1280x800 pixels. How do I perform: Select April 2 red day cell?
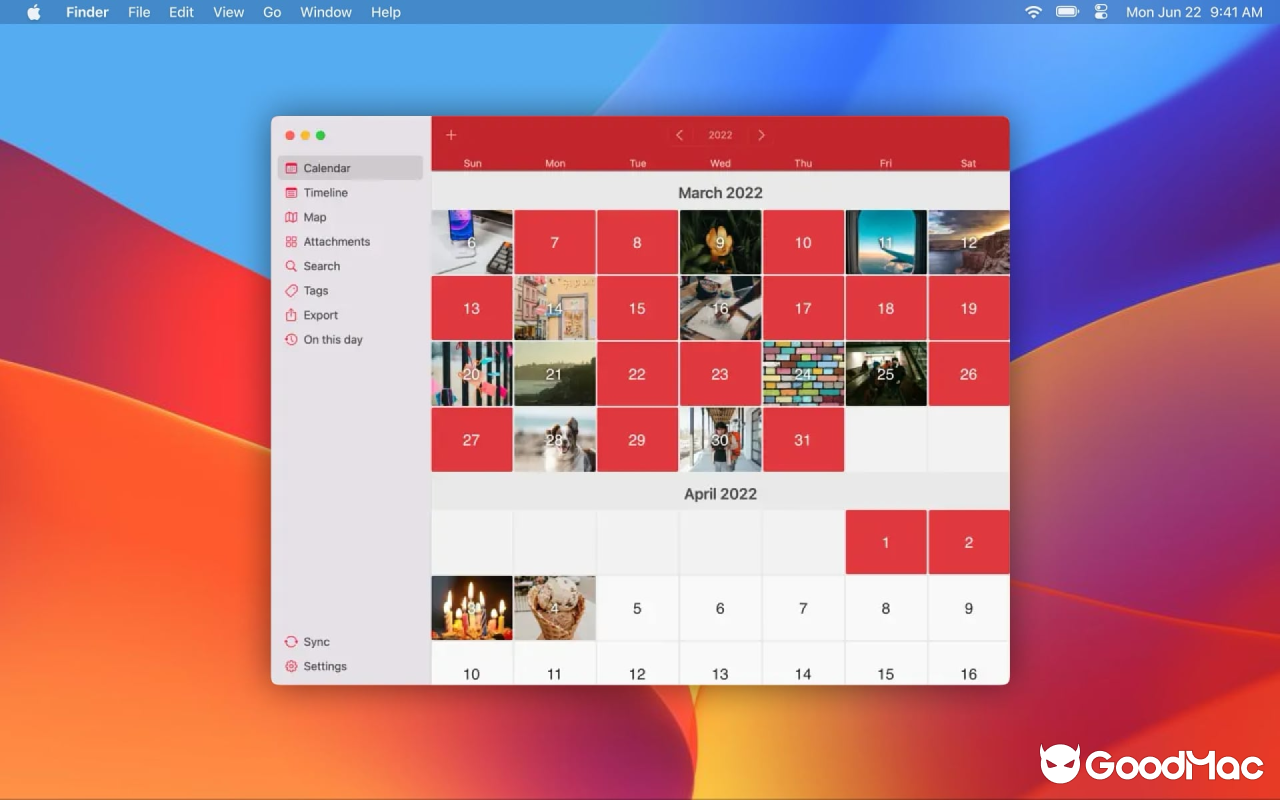click(969, 542)
